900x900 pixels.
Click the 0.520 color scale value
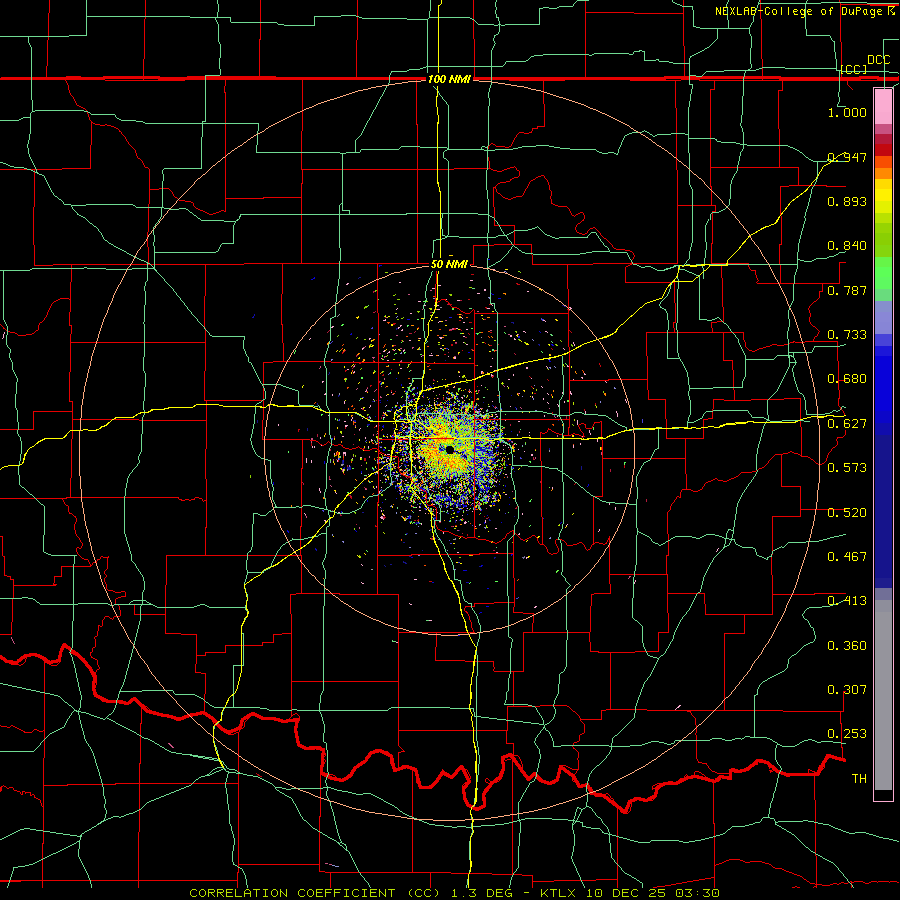click(x=847, y=513)
